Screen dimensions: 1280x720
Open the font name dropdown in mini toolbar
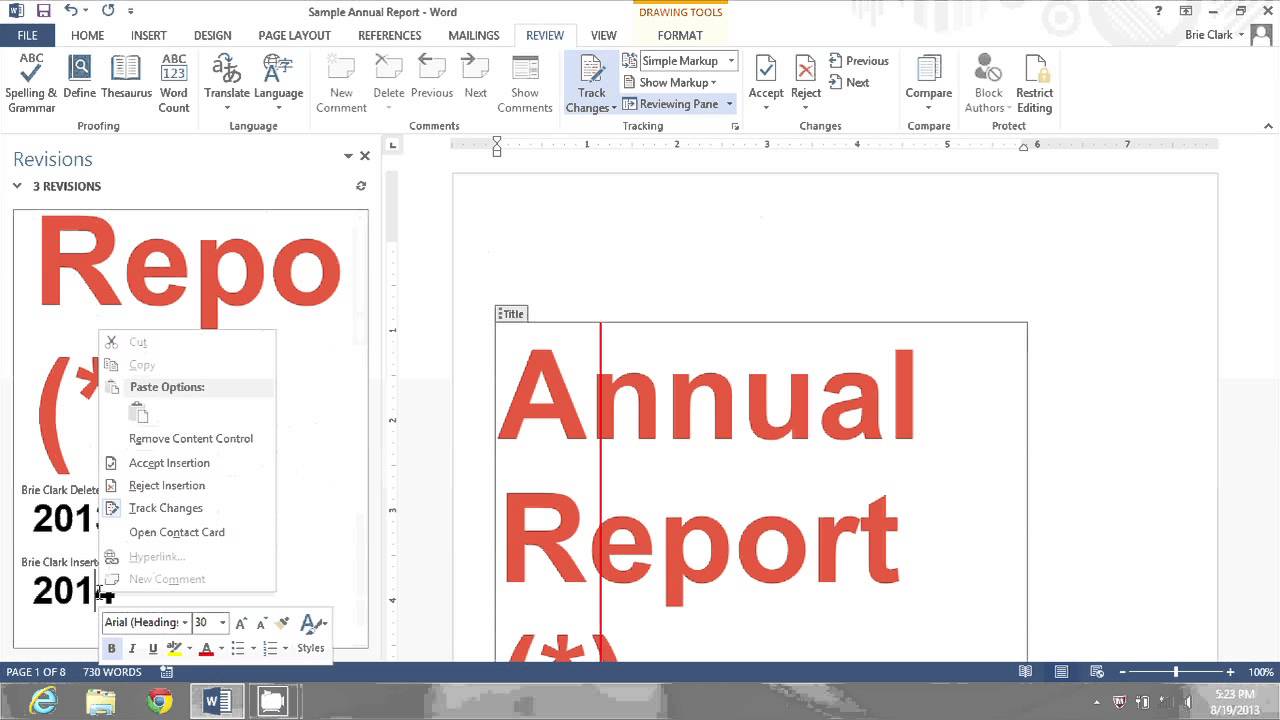(x=185, y=623)
